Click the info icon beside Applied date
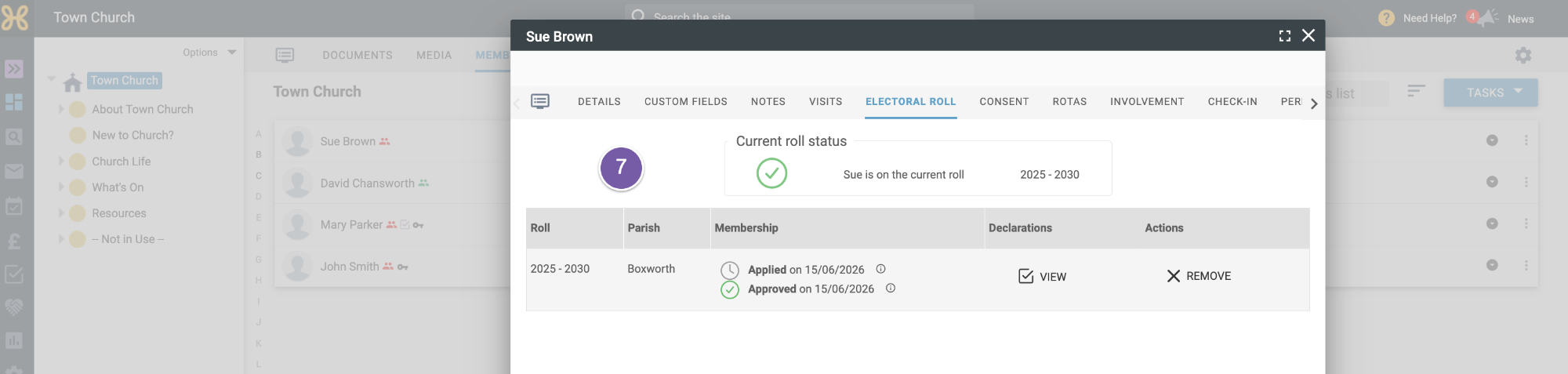Screen dimensions: 1568x374 [x=880, y=269]
